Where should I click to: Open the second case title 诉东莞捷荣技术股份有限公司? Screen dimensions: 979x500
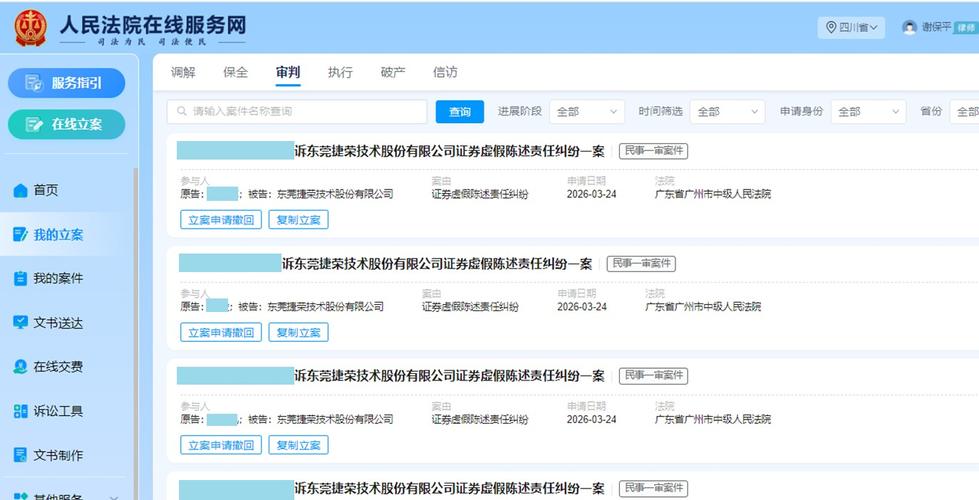(x=437, y=264)
